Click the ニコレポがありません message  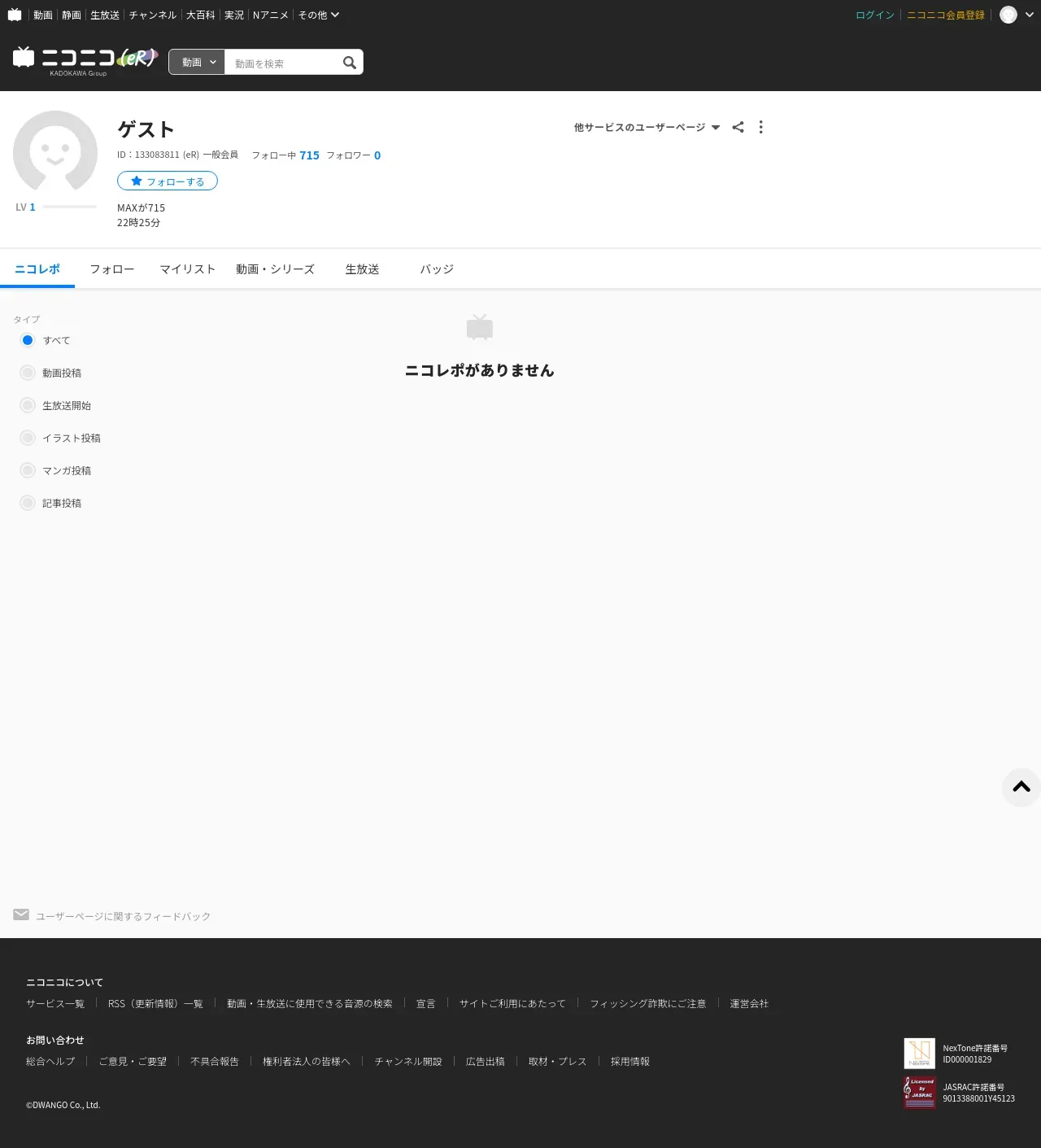pyautogui.click(x=480, y=370)
